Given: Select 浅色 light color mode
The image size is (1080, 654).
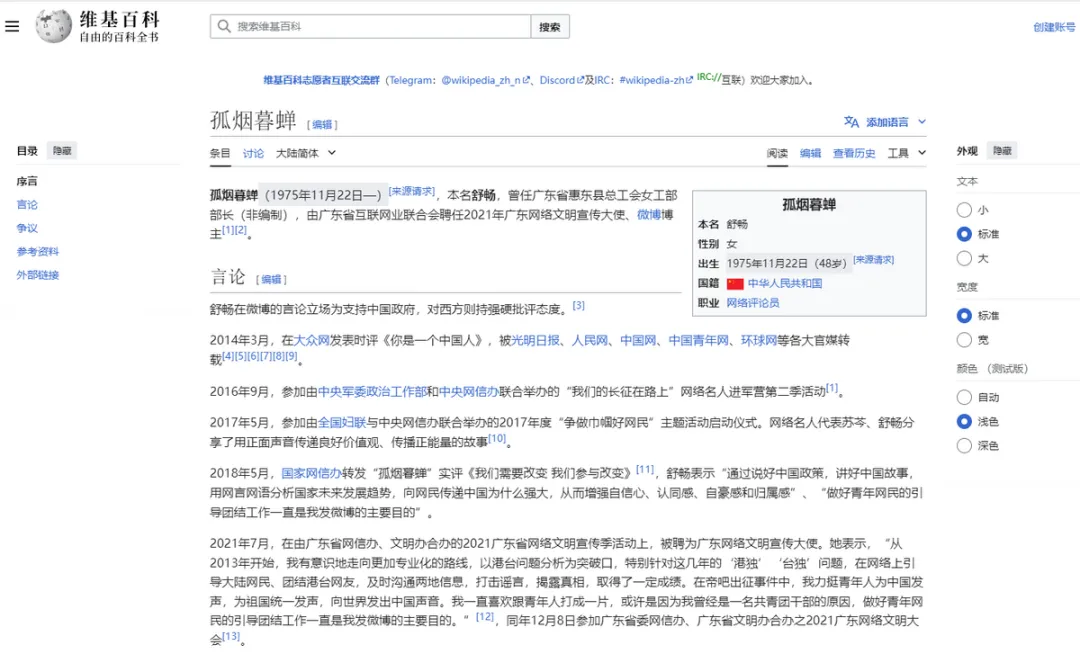Looking at the screenshot, I should click(x=964, y=421).
